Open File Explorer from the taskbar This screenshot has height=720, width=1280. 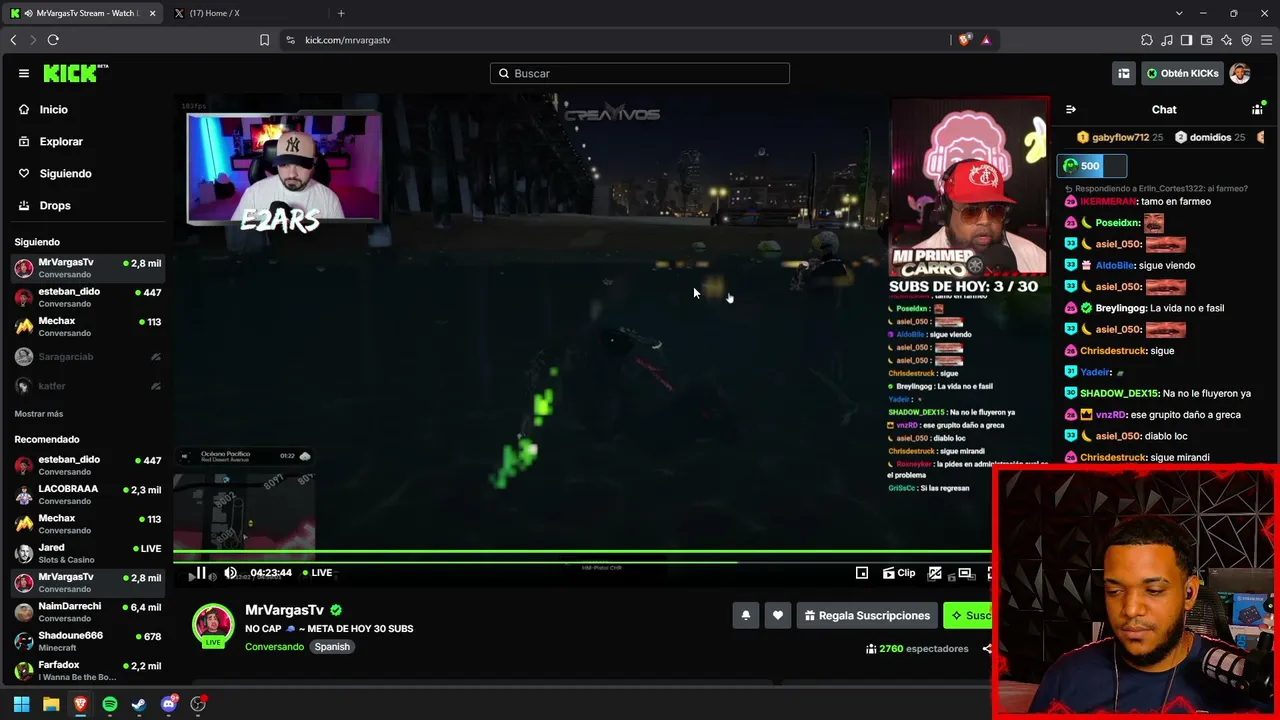[x=51, y=704]
